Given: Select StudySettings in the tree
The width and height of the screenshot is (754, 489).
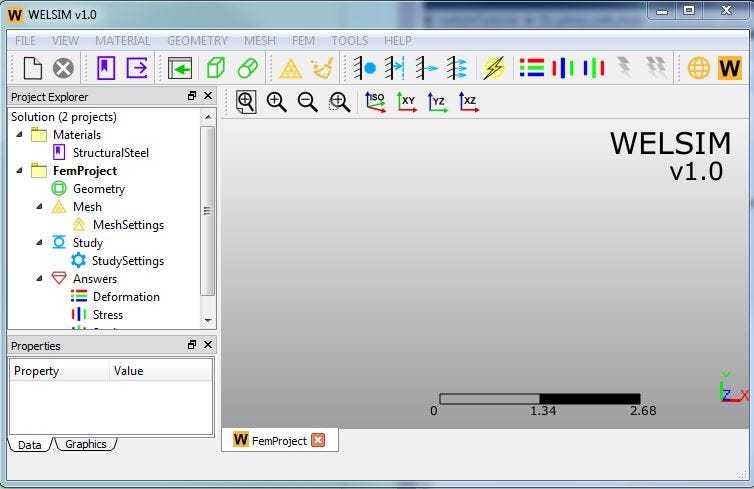Looking at the screenshot, I should point(128,261).
